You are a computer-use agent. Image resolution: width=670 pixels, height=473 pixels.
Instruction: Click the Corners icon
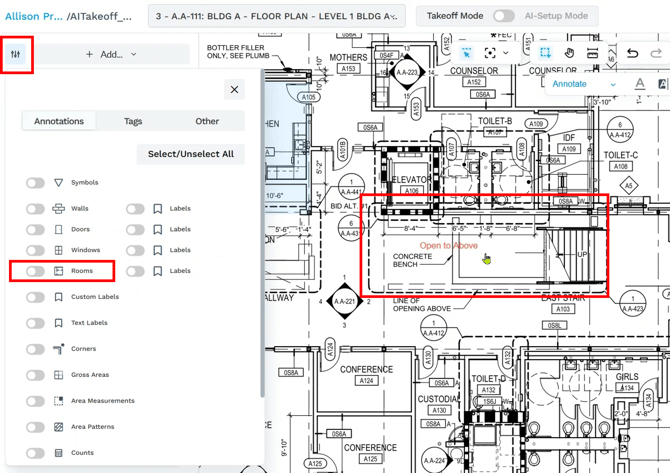coord(59,349)
